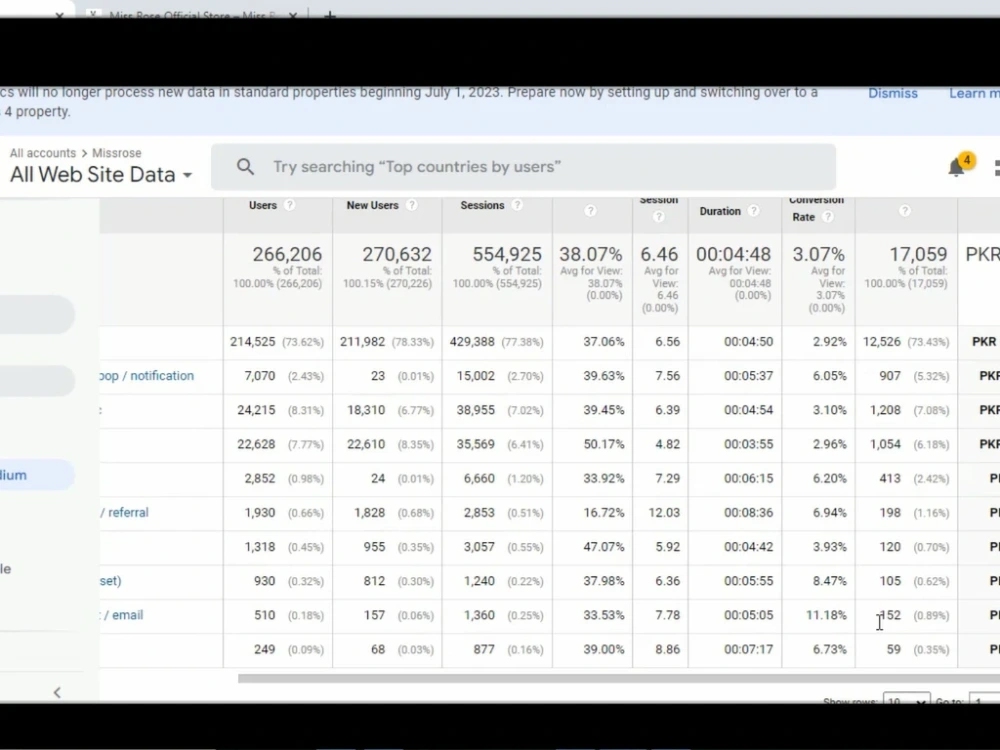Click Users cell 214,525
Viewport: 1000px width, 750px height.
click(253, 342)
